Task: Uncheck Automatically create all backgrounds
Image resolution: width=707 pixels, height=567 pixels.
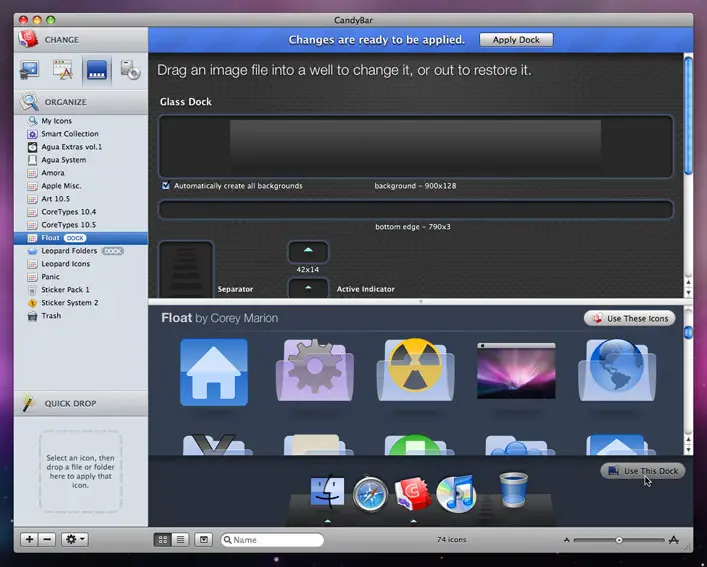Action: point(166,185)
